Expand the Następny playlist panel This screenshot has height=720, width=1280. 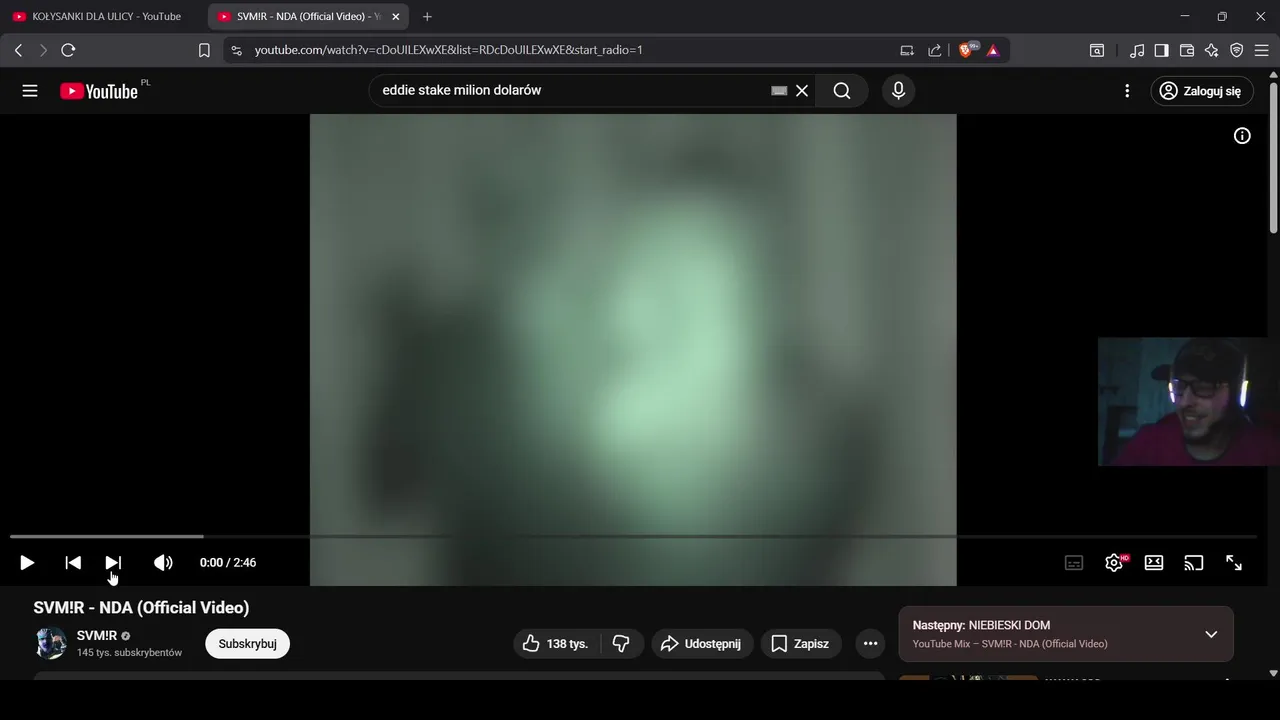pyautogui.click(x=1211, y=634)
